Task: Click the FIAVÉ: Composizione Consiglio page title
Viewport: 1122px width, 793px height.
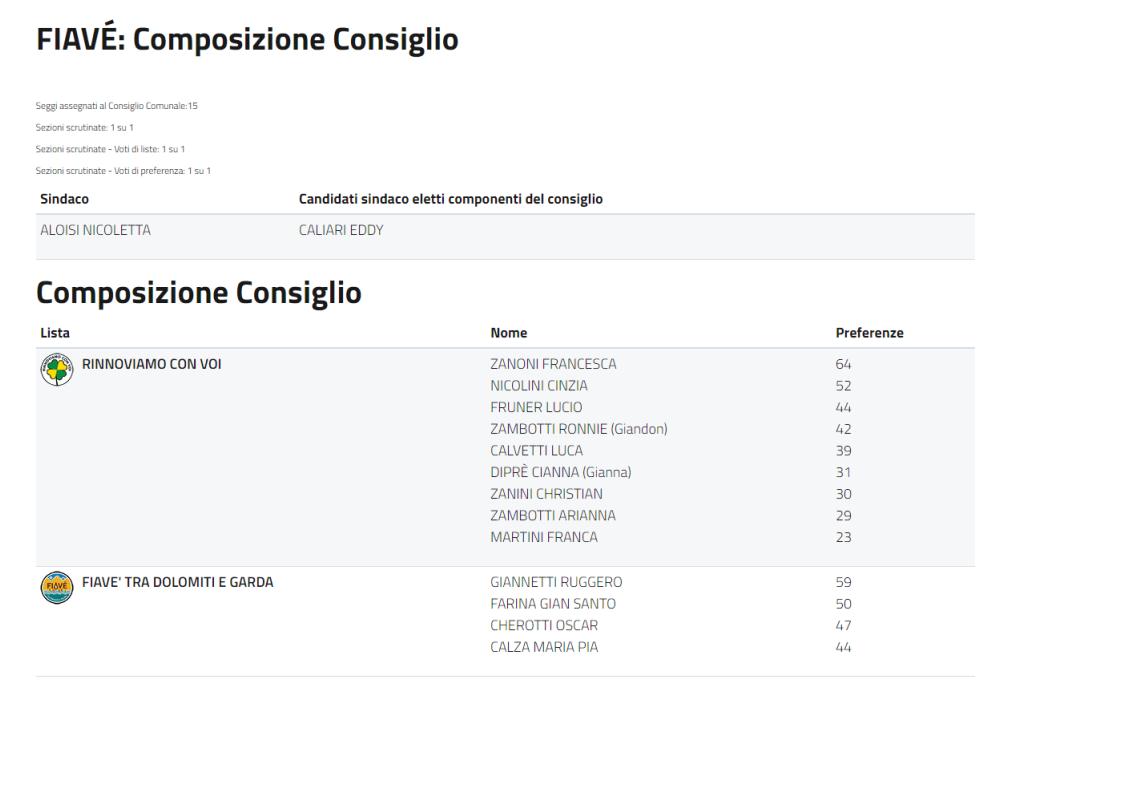Action: pyautogui.click(x=247, y=40)
